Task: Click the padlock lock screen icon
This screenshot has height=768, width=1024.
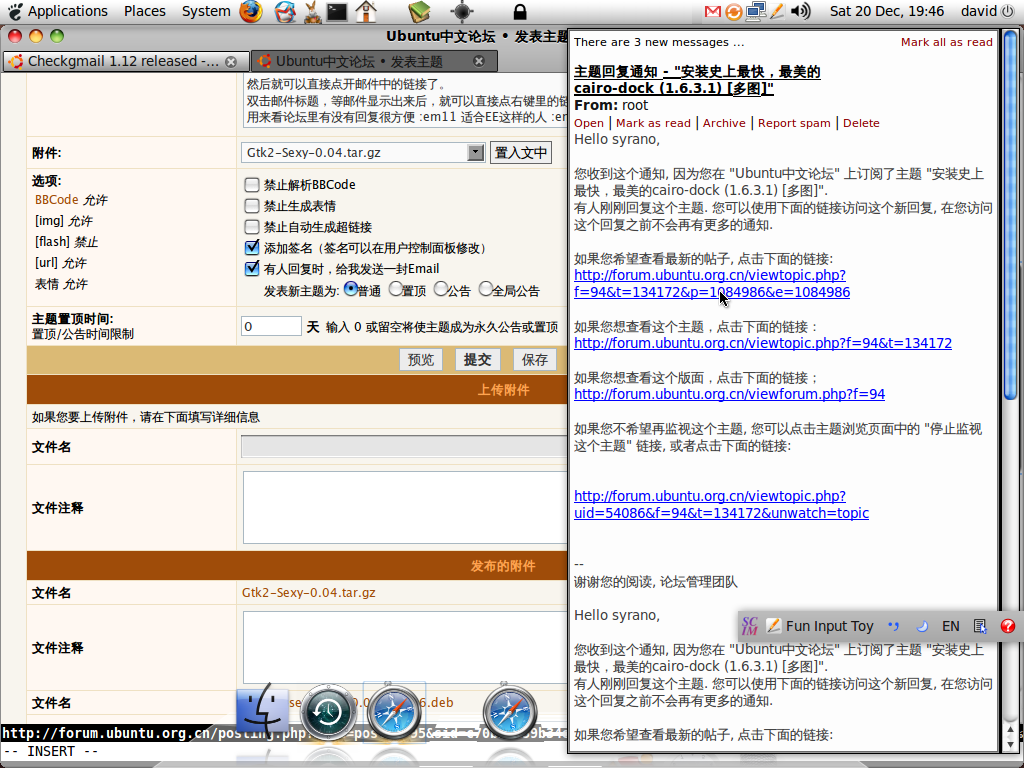Action: pyautogui.click(x=520, y=11)
